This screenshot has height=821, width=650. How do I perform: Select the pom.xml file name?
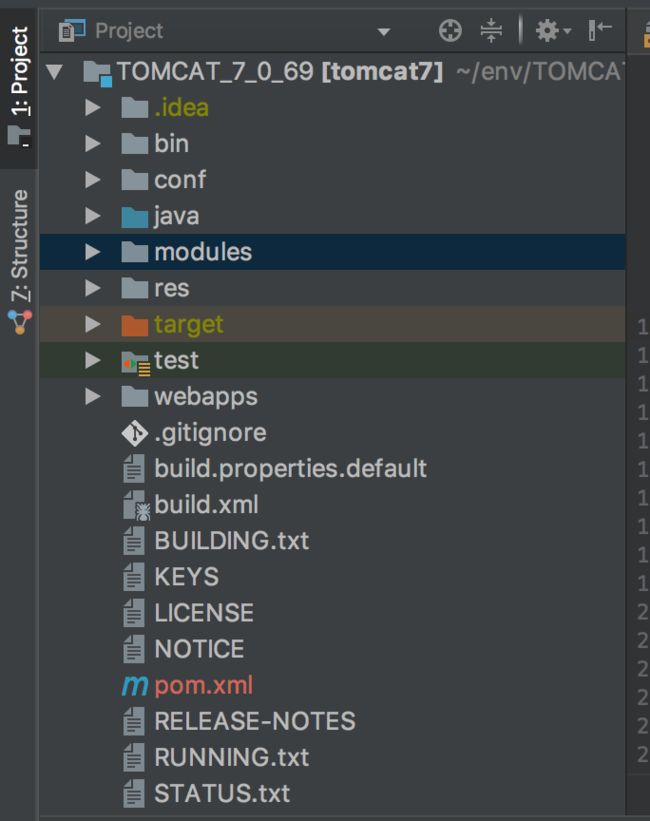pos(204,686)
